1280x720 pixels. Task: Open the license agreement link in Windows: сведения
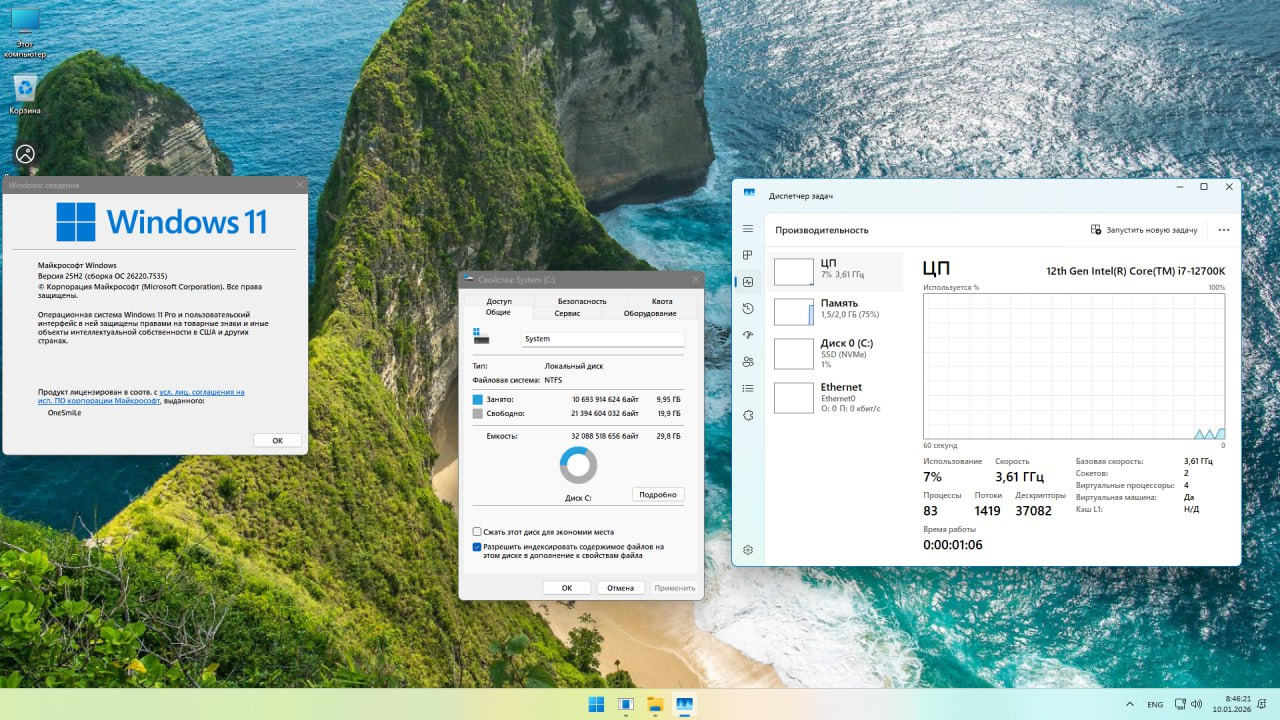(141, 396)
